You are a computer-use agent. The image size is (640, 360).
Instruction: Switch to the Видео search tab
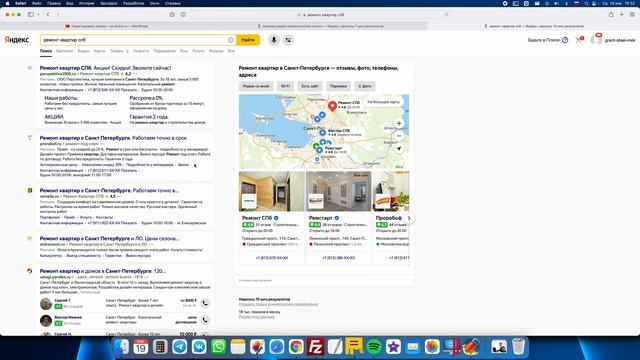83,51
